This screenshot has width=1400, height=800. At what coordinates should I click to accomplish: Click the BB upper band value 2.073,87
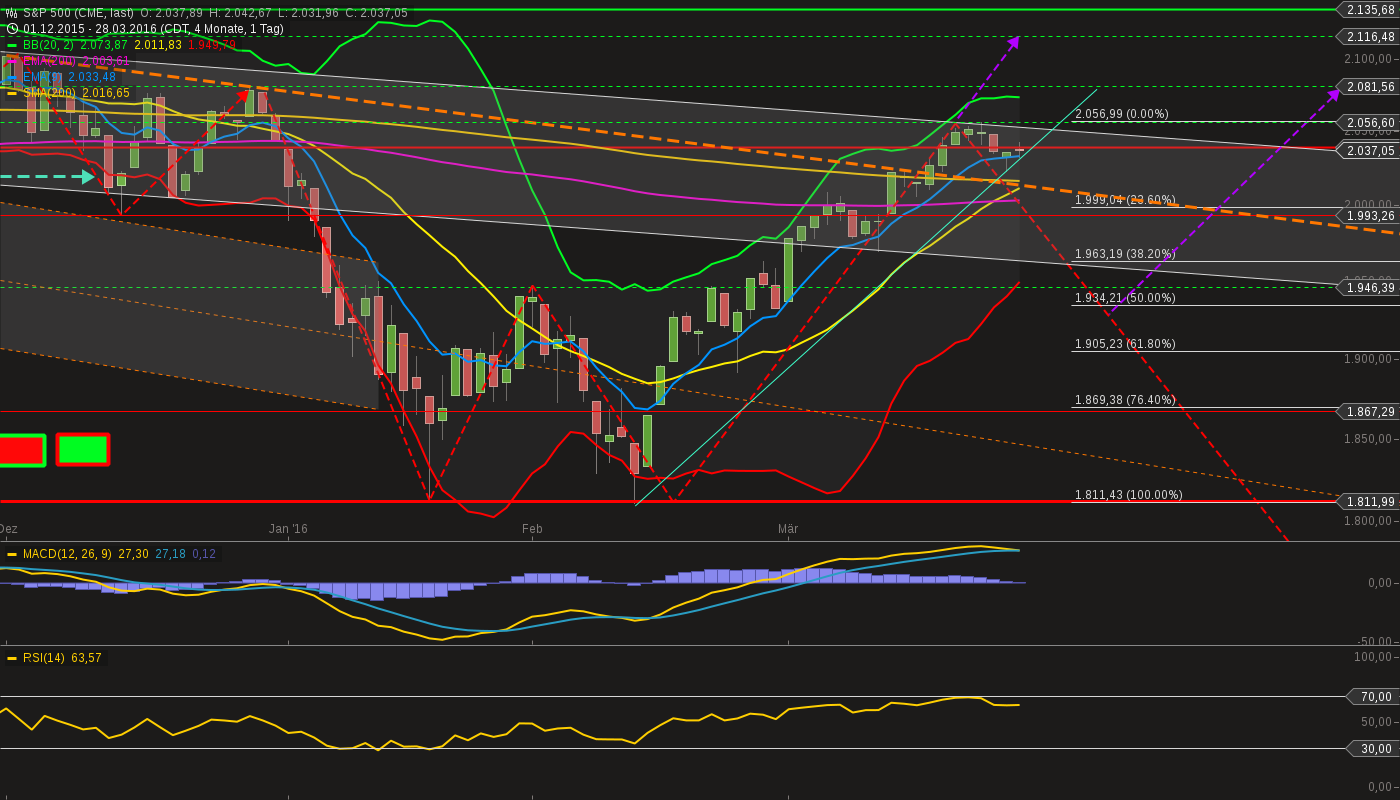click(104, 45)
